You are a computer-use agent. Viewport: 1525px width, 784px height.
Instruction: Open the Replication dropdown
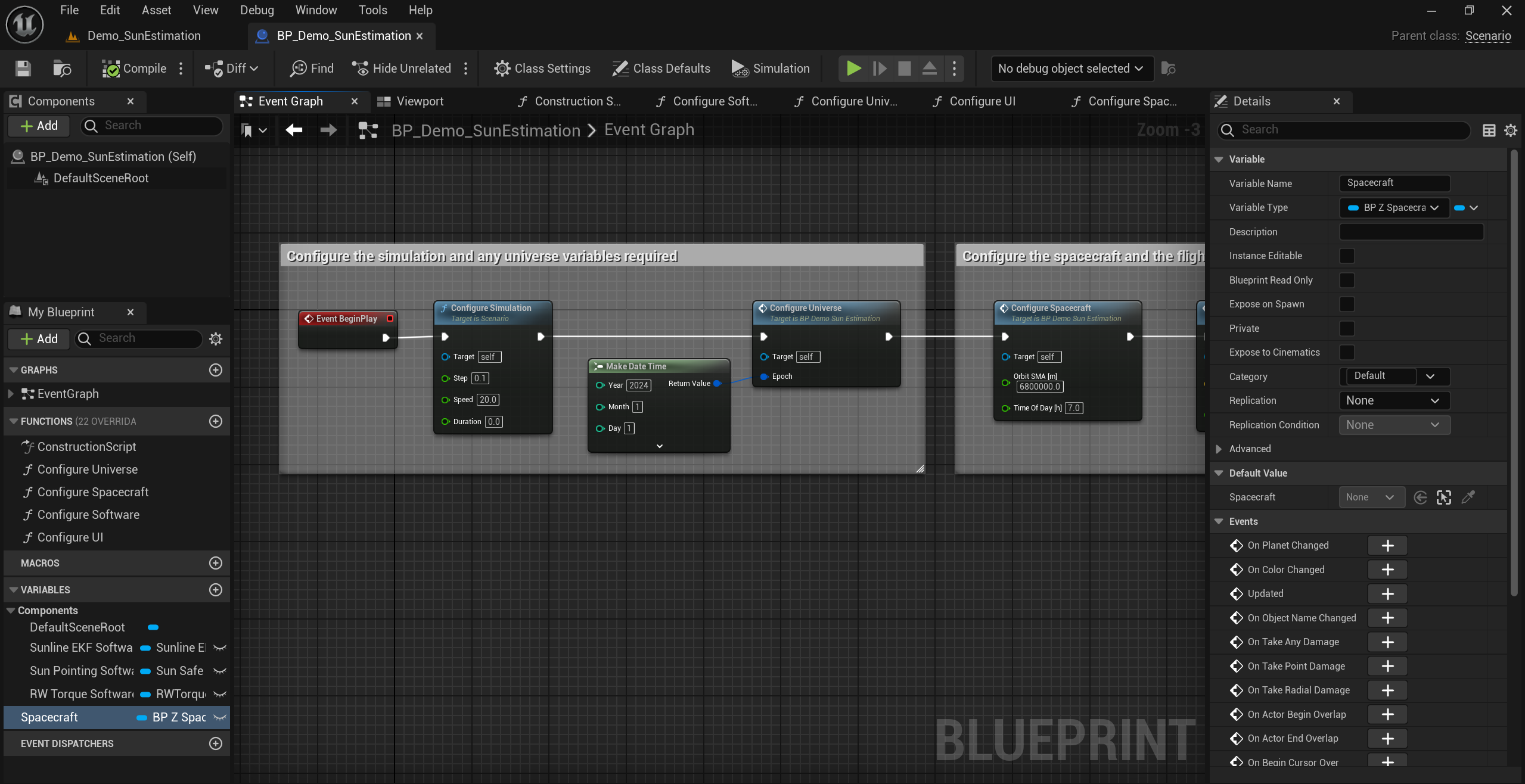(1393, 400)
